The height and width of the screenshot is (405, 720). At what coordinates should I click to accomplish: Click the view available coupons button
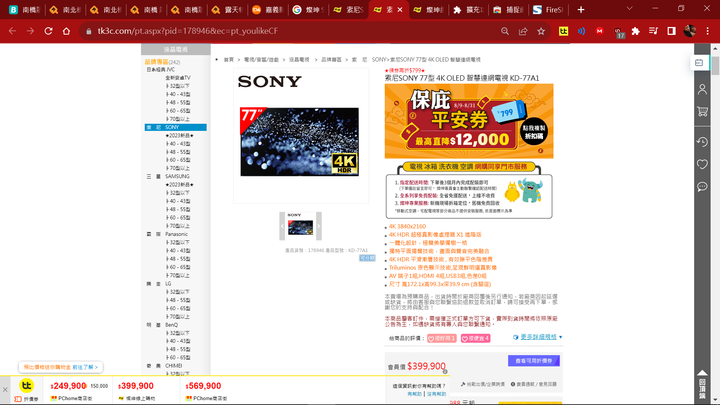(x=534, y=361)
